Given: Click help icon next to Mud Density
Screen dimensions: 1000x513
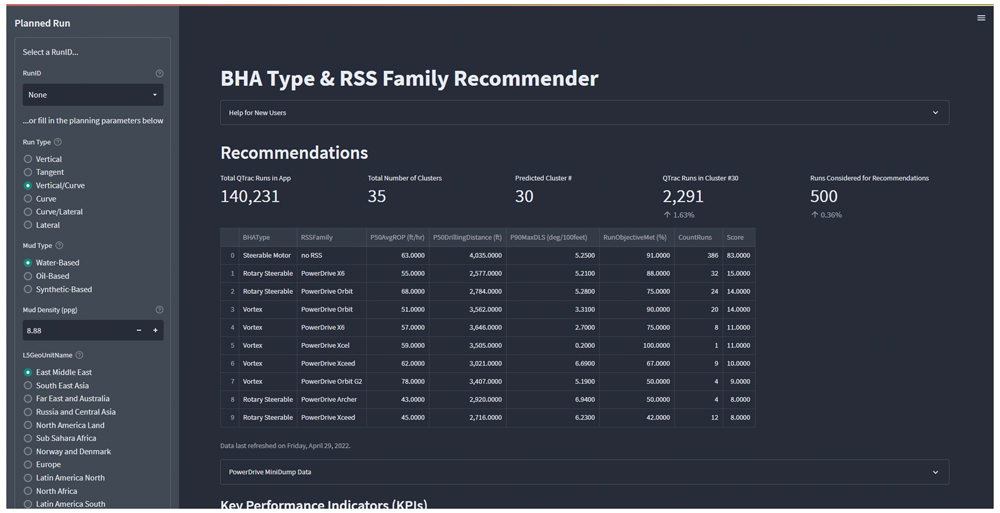Looking at the screenshot, I should point(159,310).
